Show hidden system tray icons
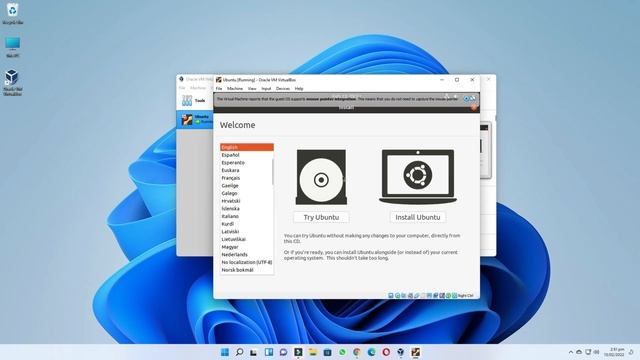 click(x=571, y=352)
